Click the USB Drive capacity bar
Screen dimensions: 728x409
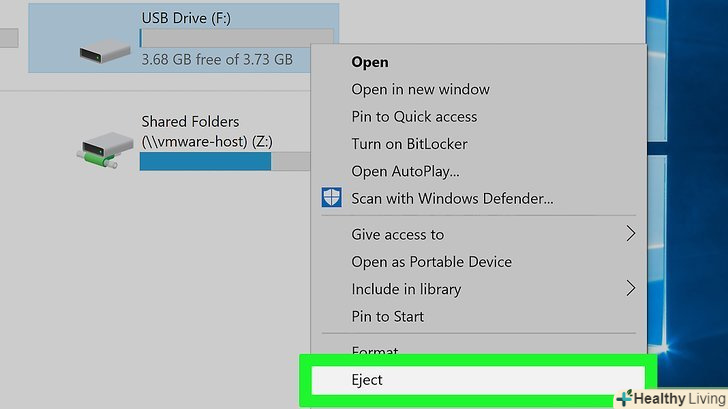coord(224,38)
